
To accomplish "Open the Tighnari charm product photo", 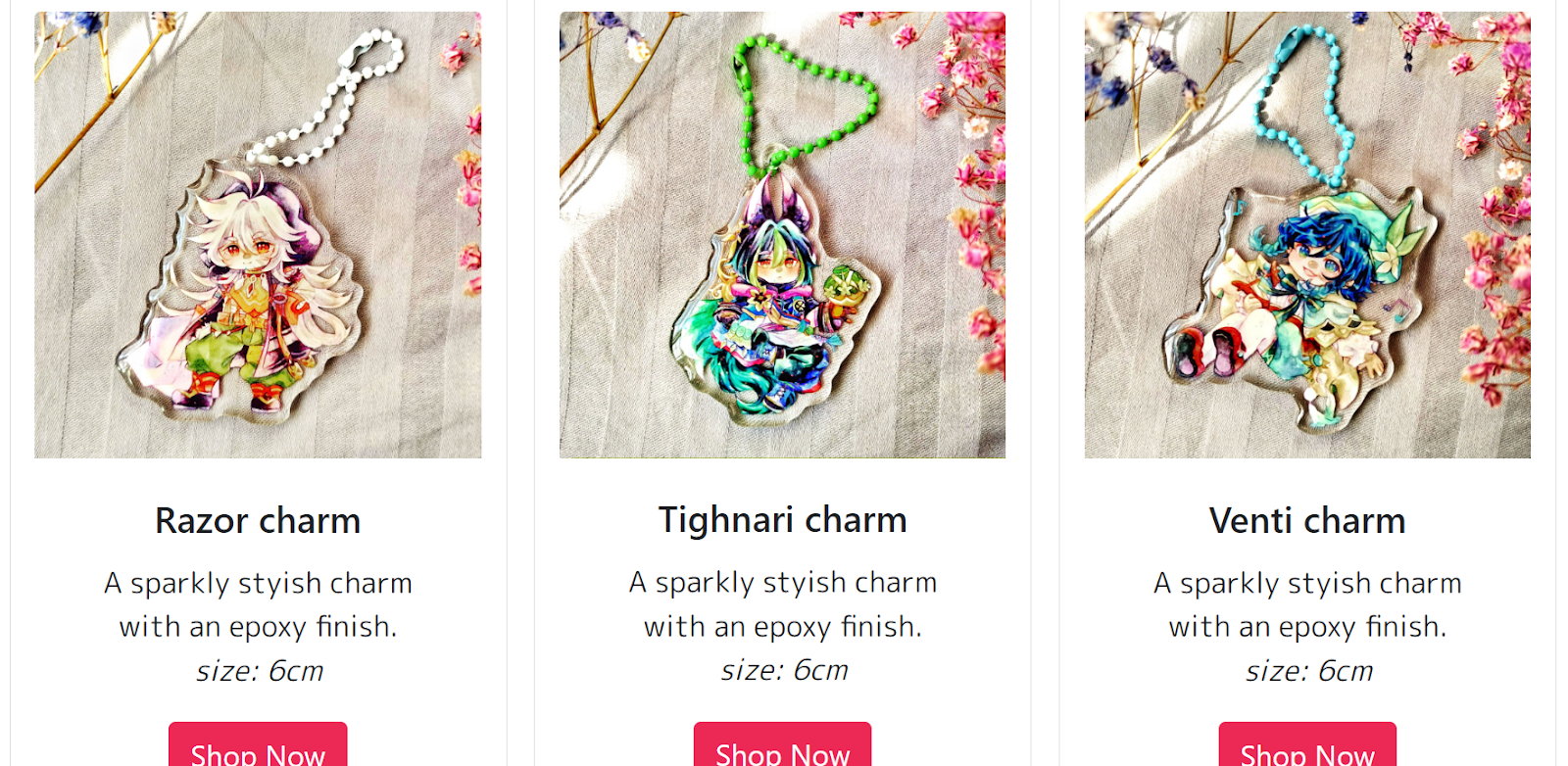I will [782, 235].
